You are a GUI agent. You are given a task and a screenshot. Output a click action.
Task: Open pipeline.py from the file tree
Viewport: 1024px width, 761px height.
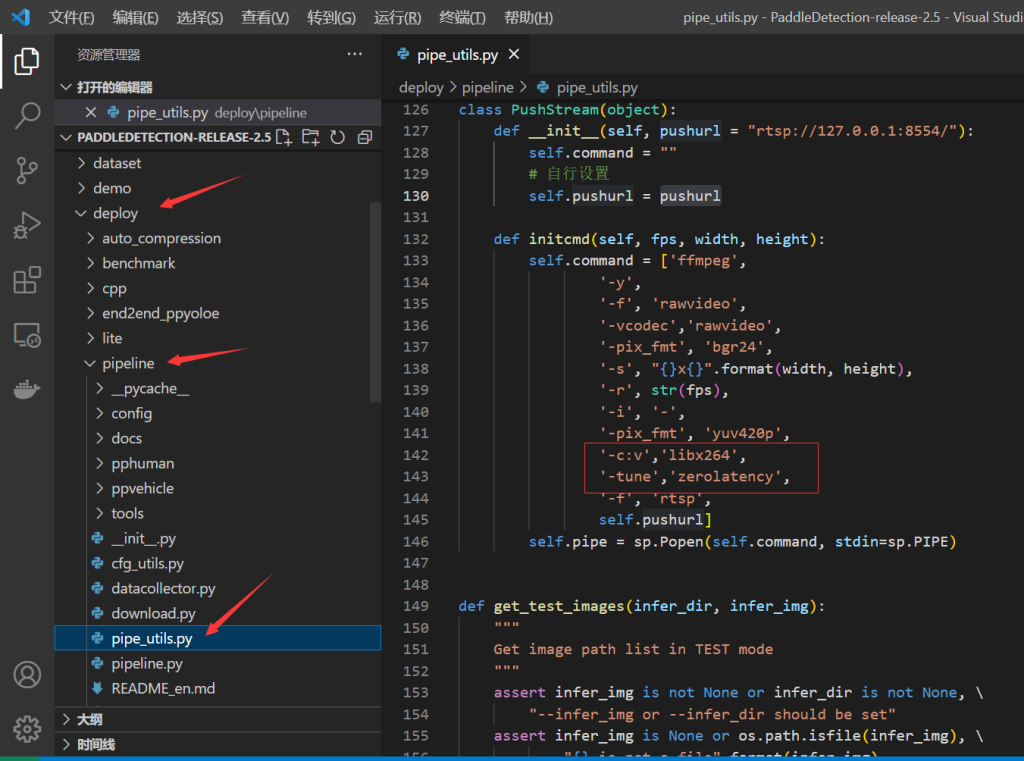point(146,663)
